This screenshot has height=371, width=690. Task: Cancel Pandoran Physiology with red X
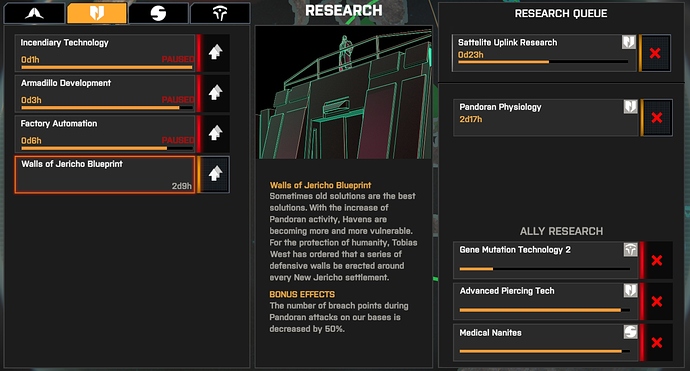(657, 118)
